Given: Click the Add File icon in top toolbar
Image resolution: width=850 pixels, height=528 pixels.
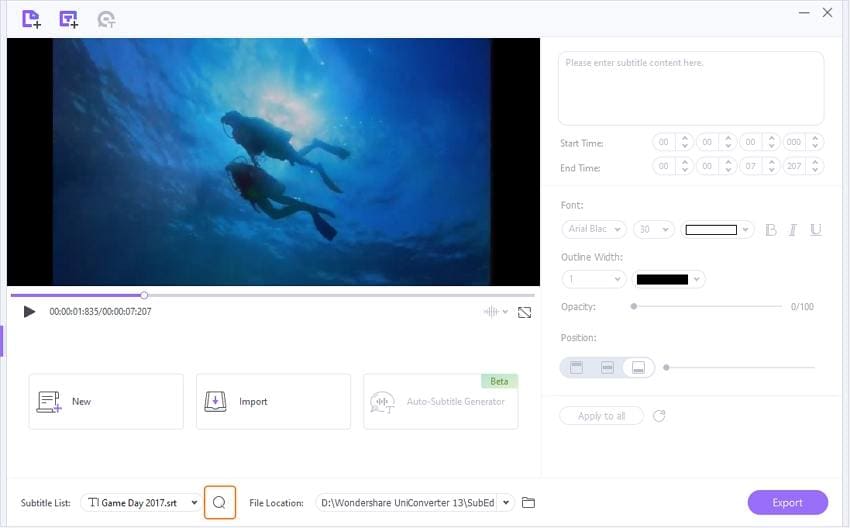Looking at the screenshot, I should pos(31,19).
